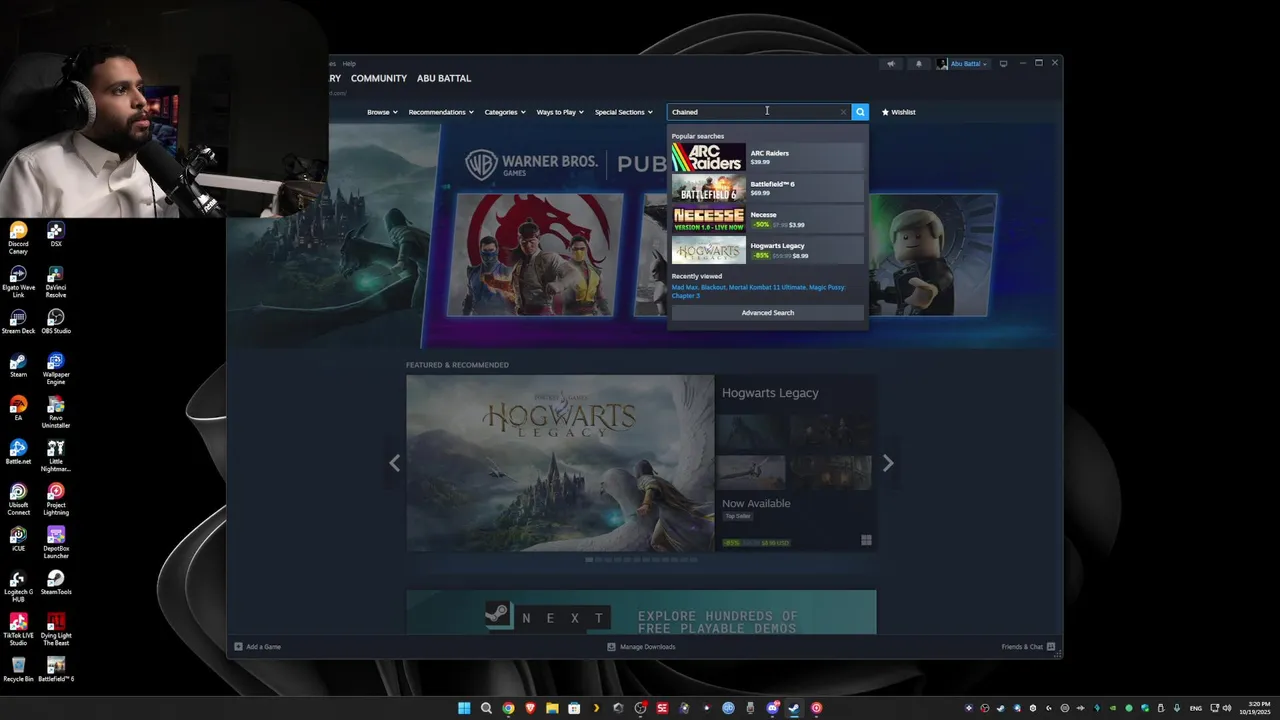
Task: Click the LEGO character publisher sale tile
Action: point(932,255)
